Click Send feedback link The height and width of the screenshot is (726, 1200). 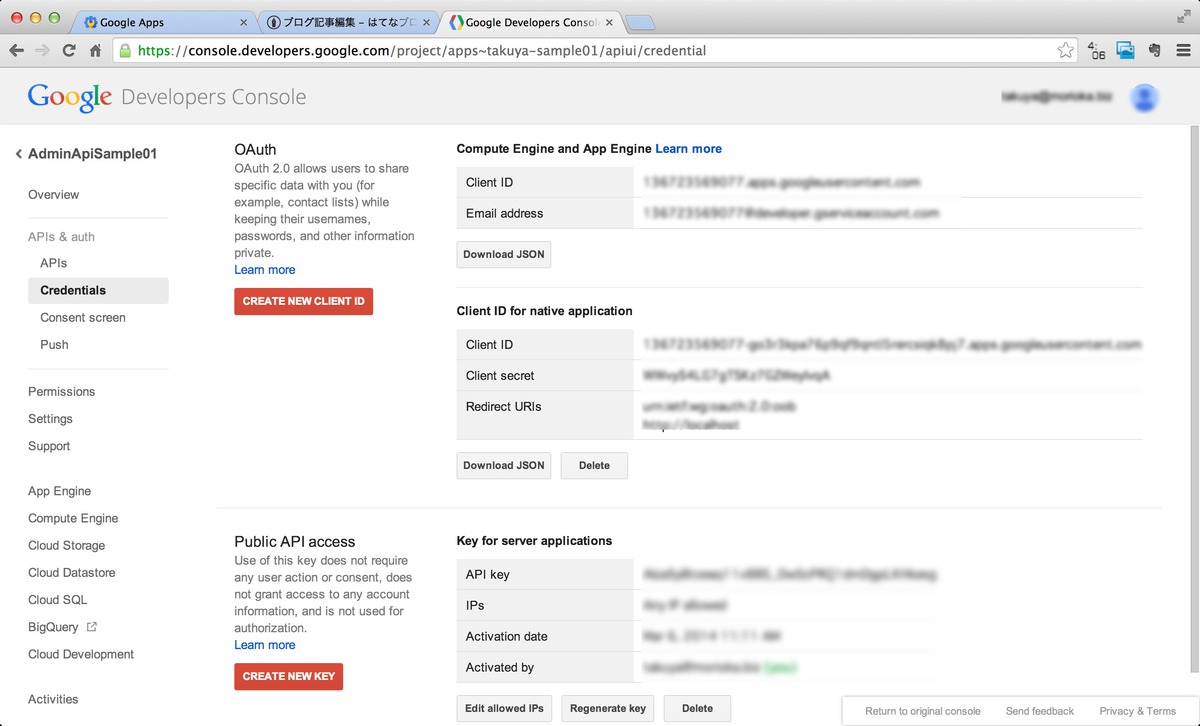pyautogui.click(x=1040, y=711)
